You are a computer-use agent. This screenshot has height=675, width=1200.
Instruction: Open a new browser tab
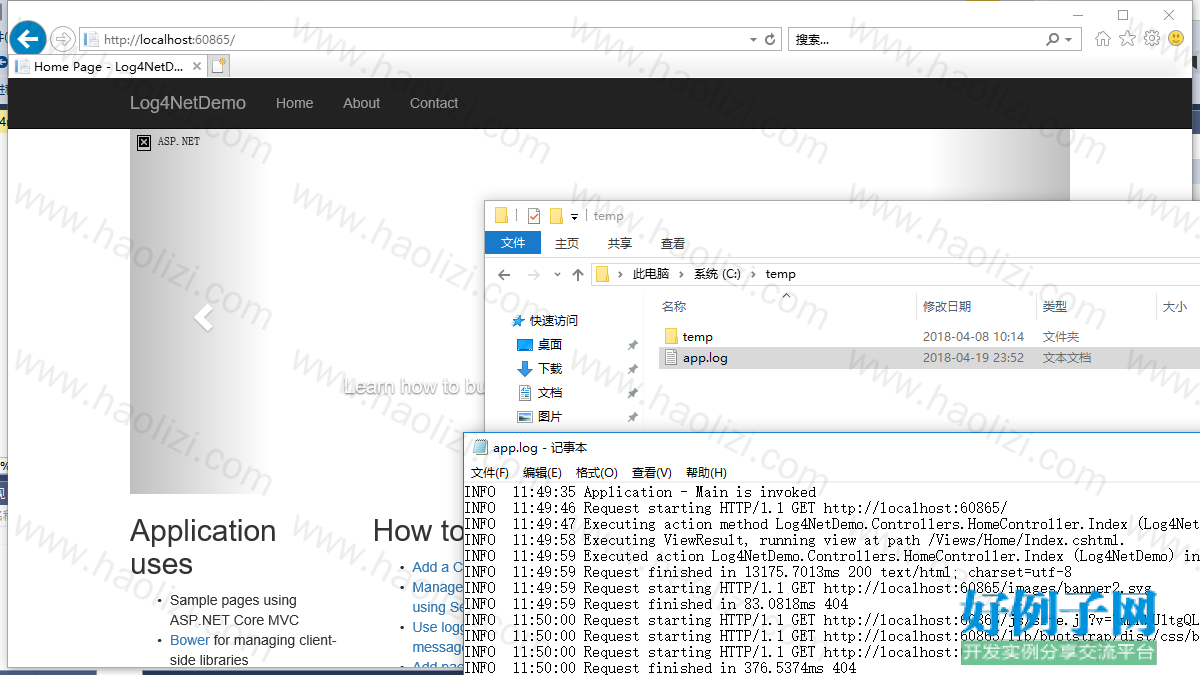(218, 66)
